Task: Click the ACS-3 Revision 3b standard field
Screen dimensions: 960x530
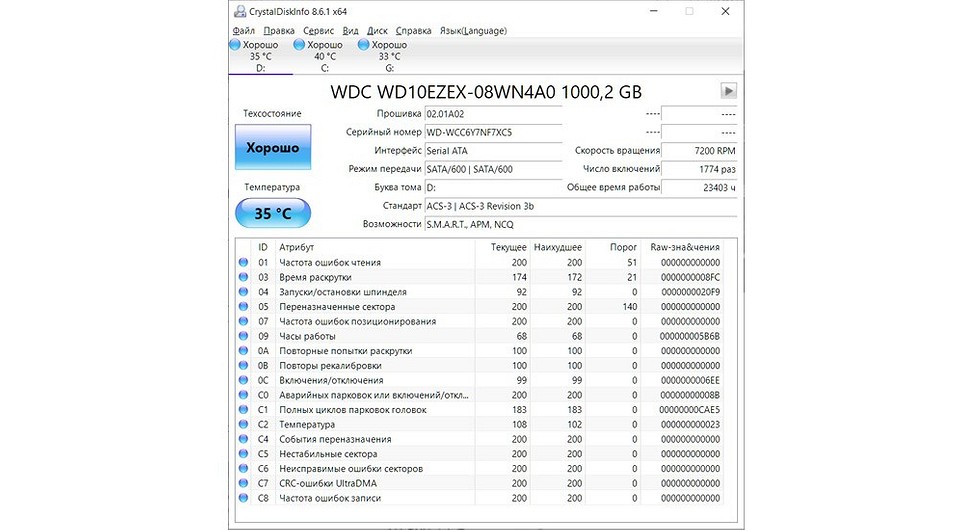Action: coord(580,206)
